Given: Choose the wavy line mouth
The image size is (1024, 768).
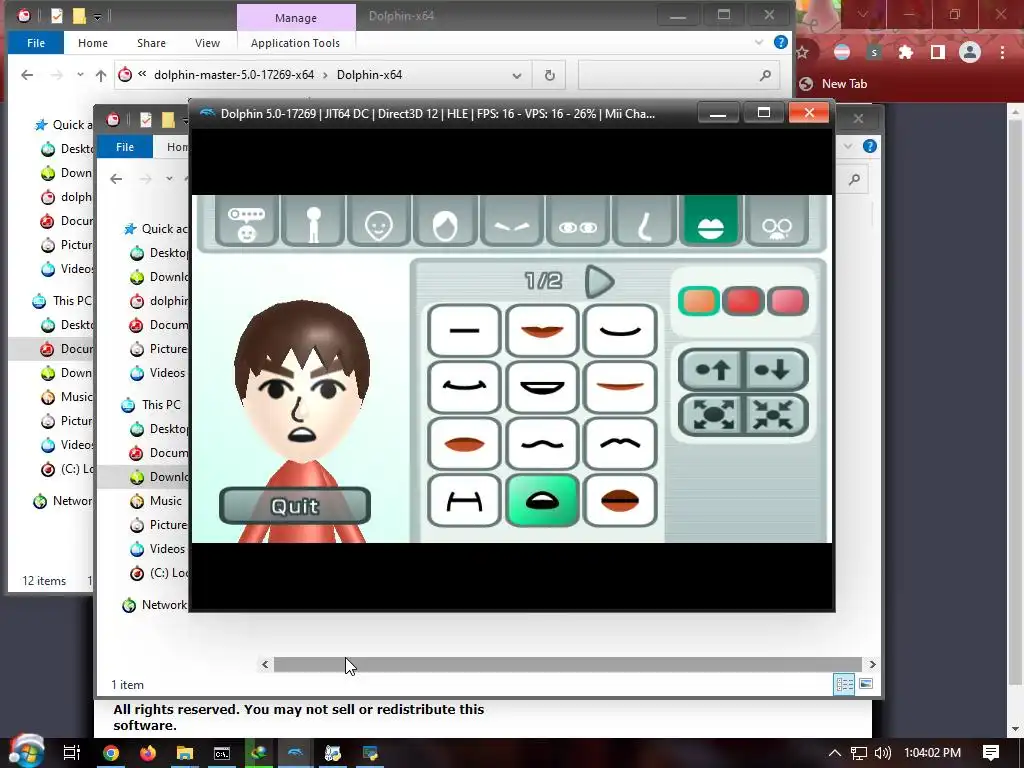Looking at the screenshot, I should (x=542, y=443).
